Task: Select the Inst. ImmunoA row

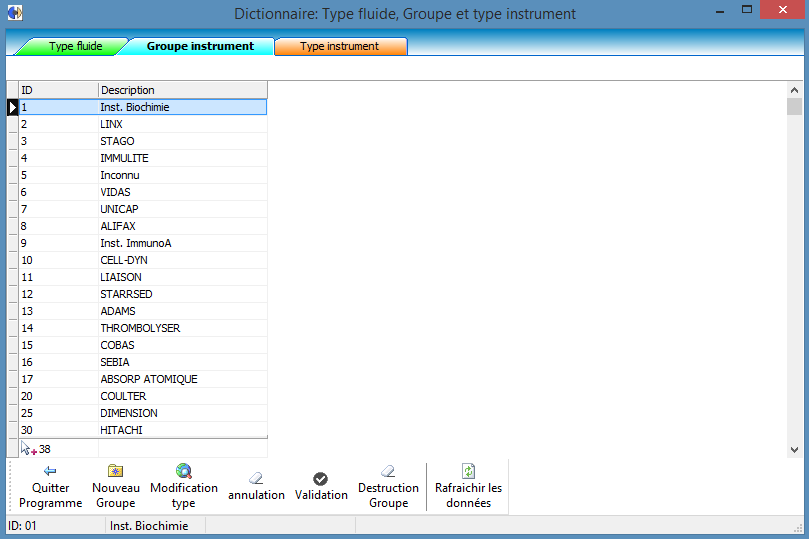Action: [x=143, y=243]
